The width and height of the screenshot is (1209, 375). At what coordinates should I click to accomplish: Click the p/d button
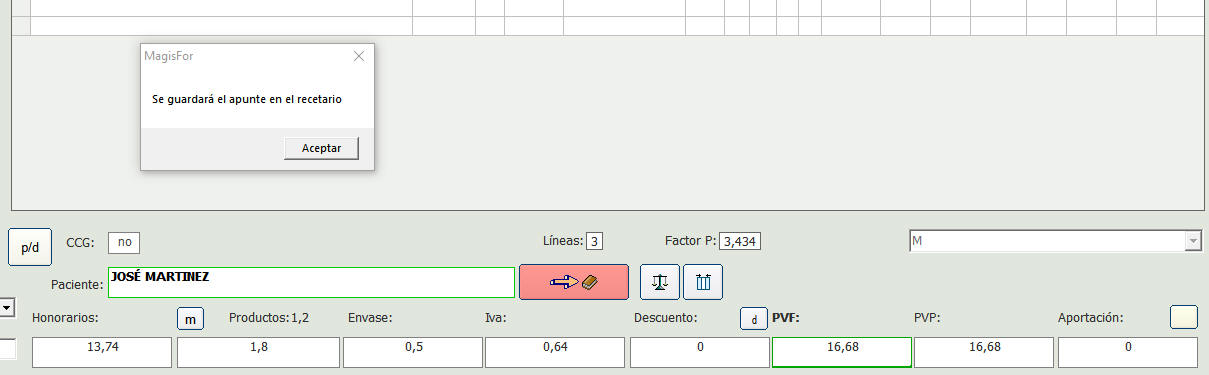point(30,247)
